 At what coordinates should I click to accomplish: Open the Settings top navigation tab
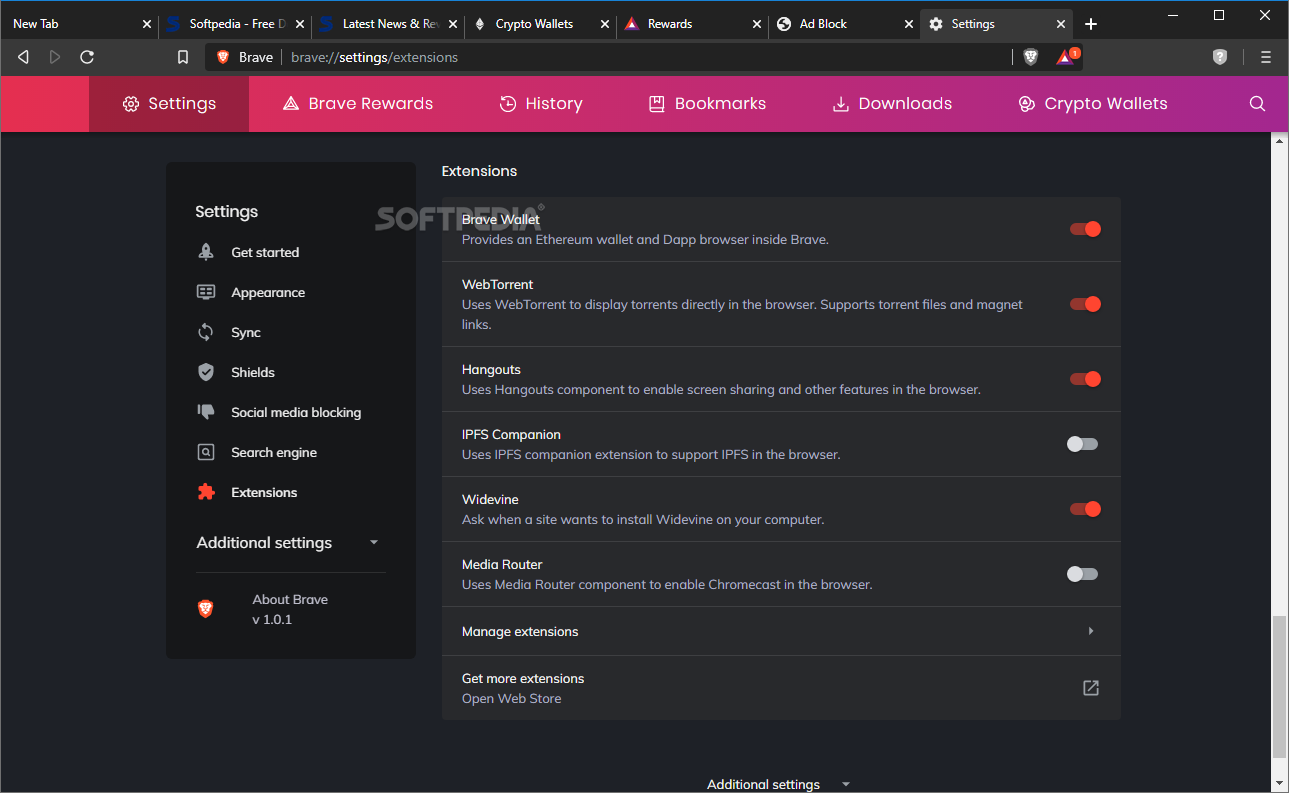point(169,103)
